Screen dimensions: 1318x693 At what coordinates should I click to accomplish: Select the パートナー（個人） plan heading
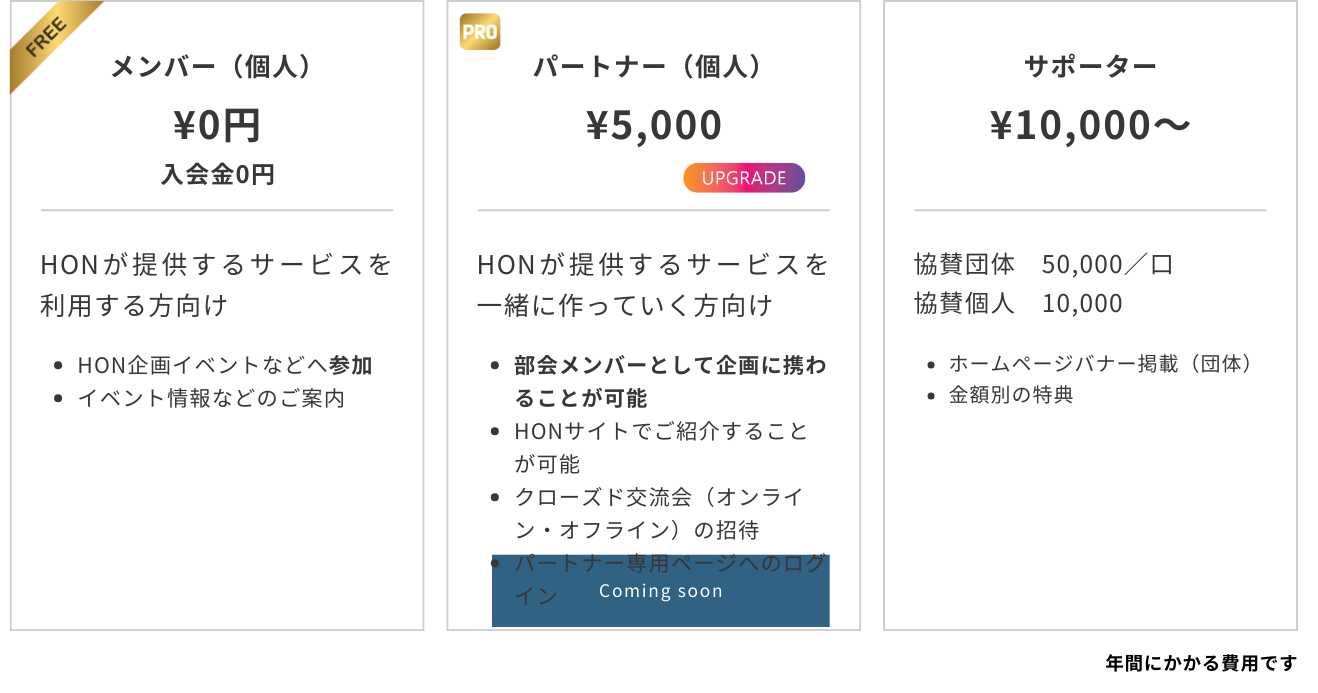tap(654, 67)
